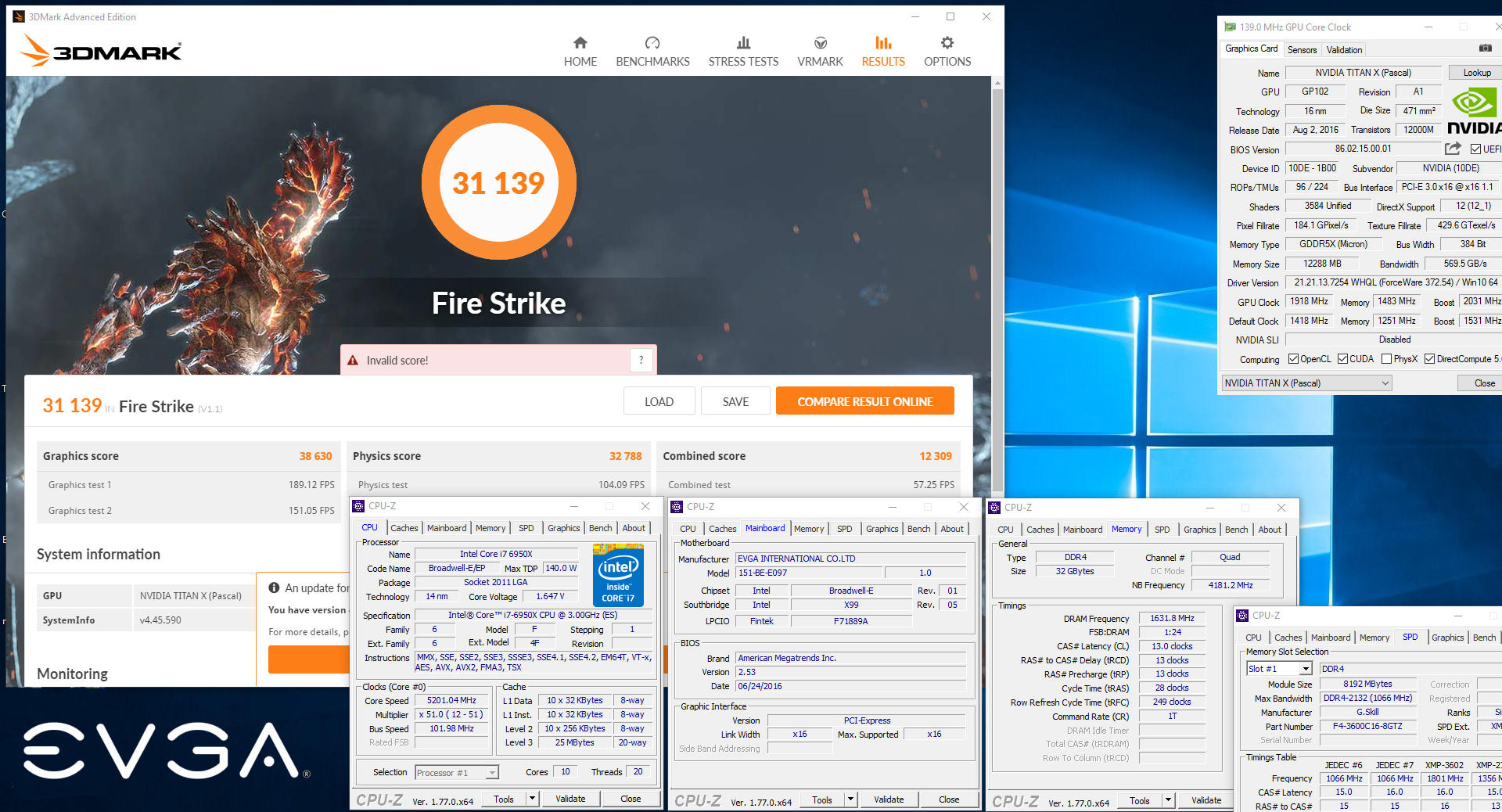Open Caches tab in CPU-Z CPU window
Viewport: 1502px width, 812px height.
pos(404,528)
